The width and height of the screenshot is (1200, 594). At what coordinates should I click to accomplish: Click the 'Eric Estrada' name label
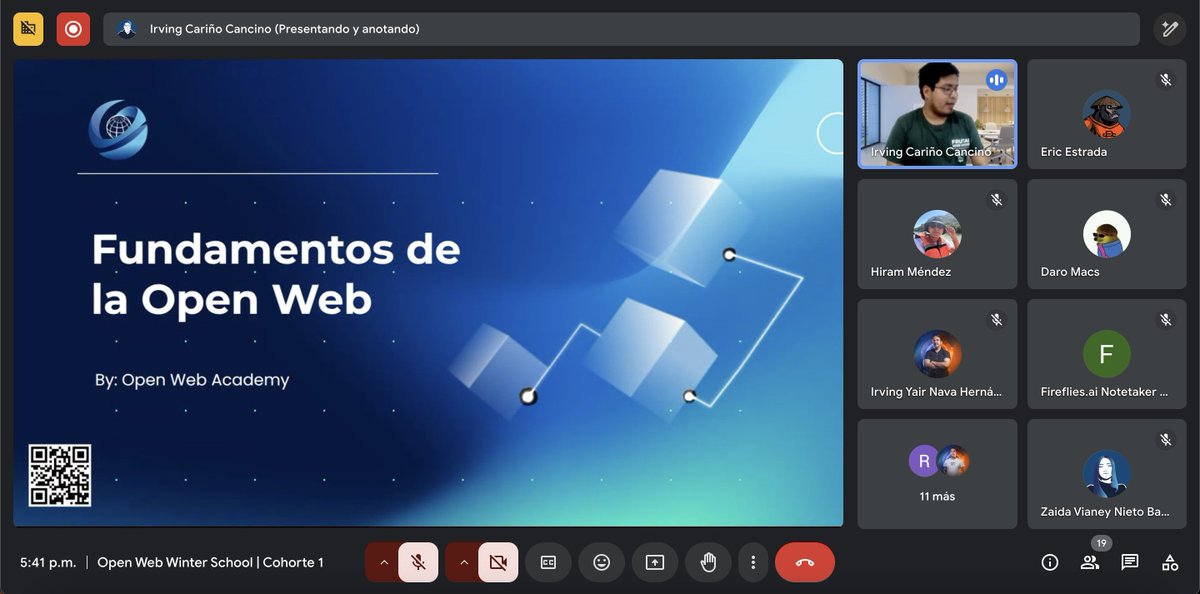pyautogui.click(x=1074, y=152)
